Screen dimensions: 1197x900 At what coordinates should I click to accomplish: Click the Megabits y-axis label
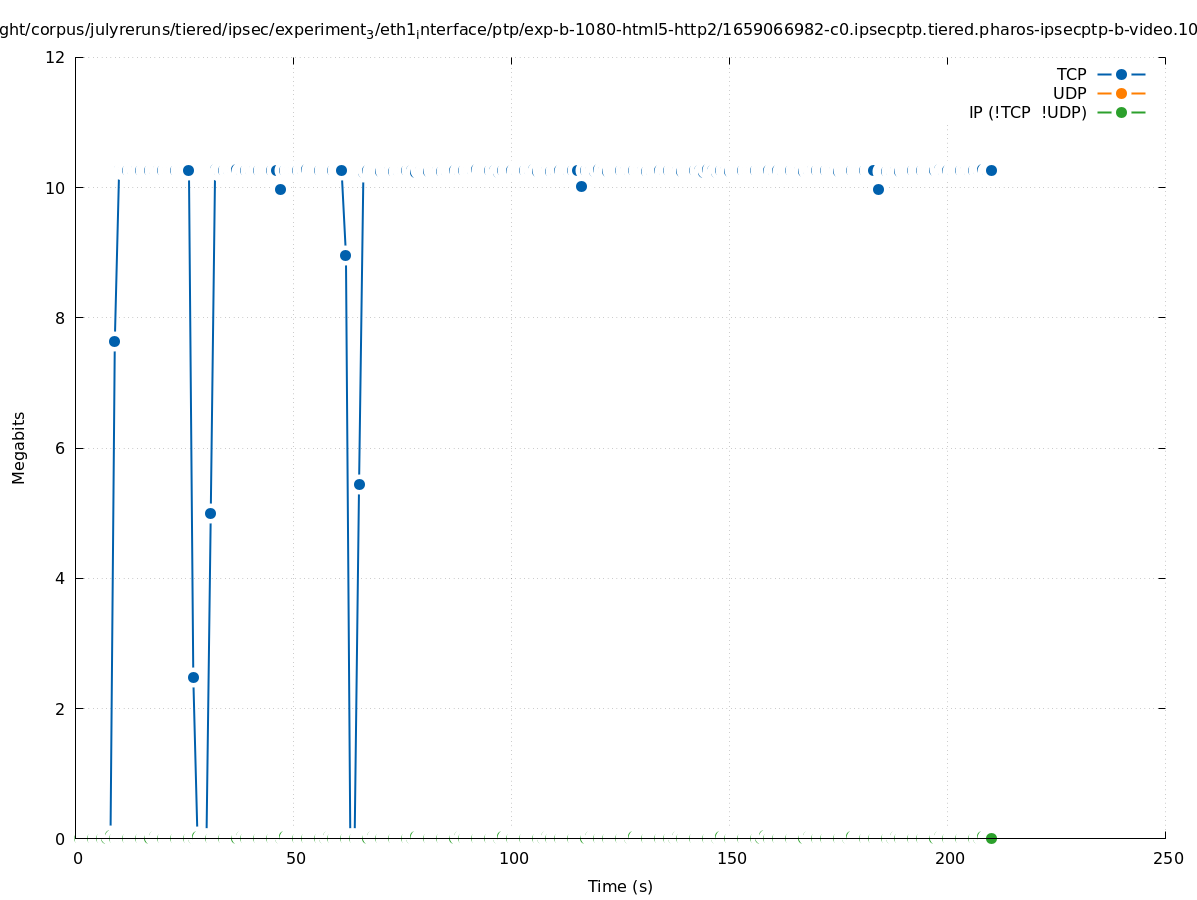[x=19, y=447]
